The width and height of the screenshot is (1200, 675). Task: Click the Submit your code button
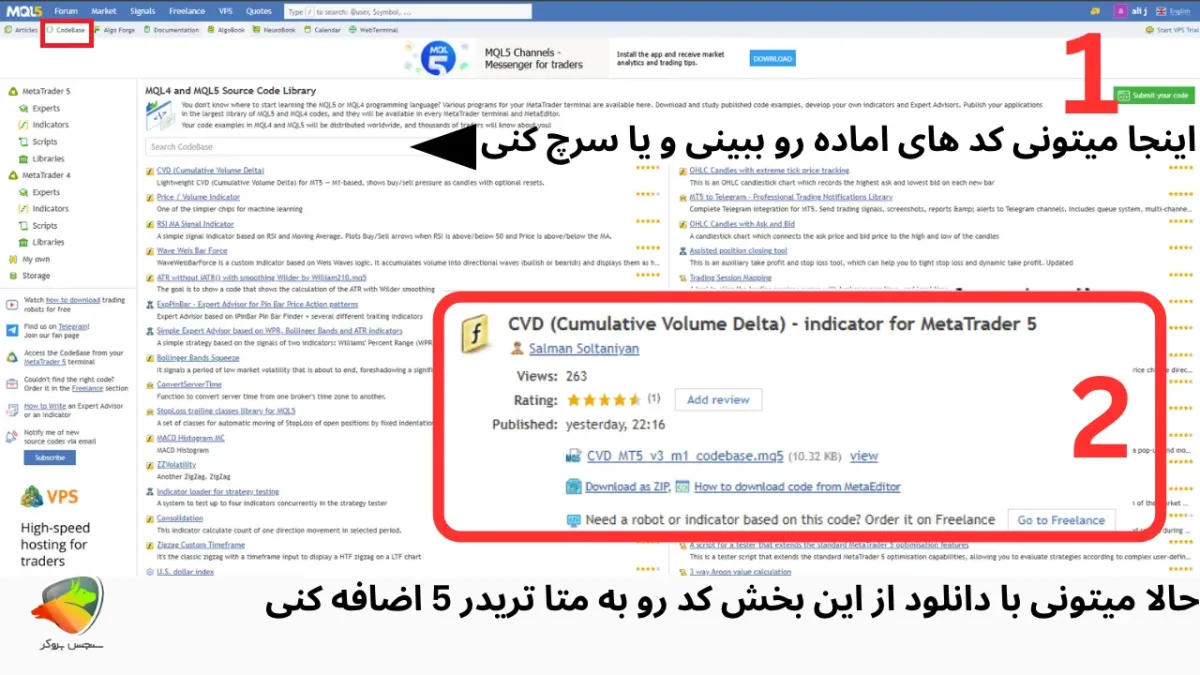[x=1154, y=95]
